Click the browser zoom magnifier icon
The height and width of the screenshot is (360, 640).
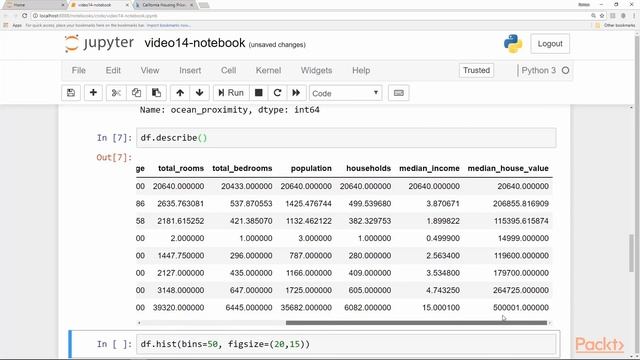(593, 16)
